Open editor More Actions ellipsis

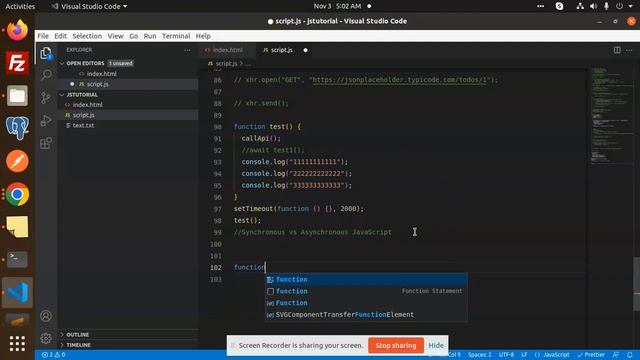click(x=629, y=50)
